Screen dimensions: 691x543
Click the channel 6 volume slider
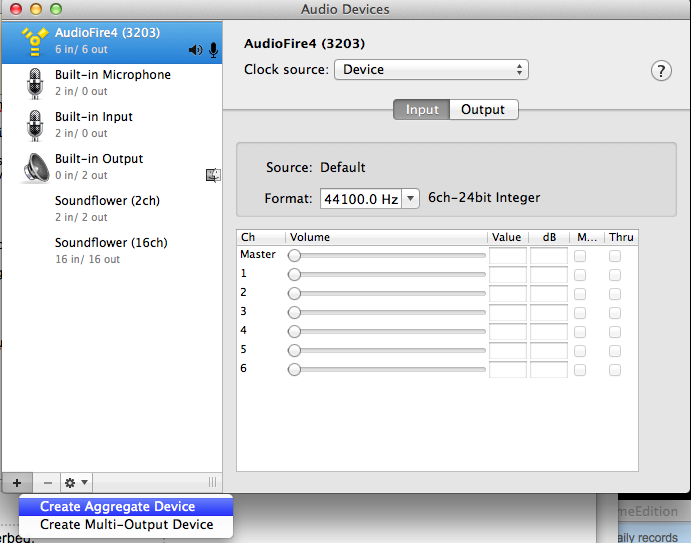(386, 369)
